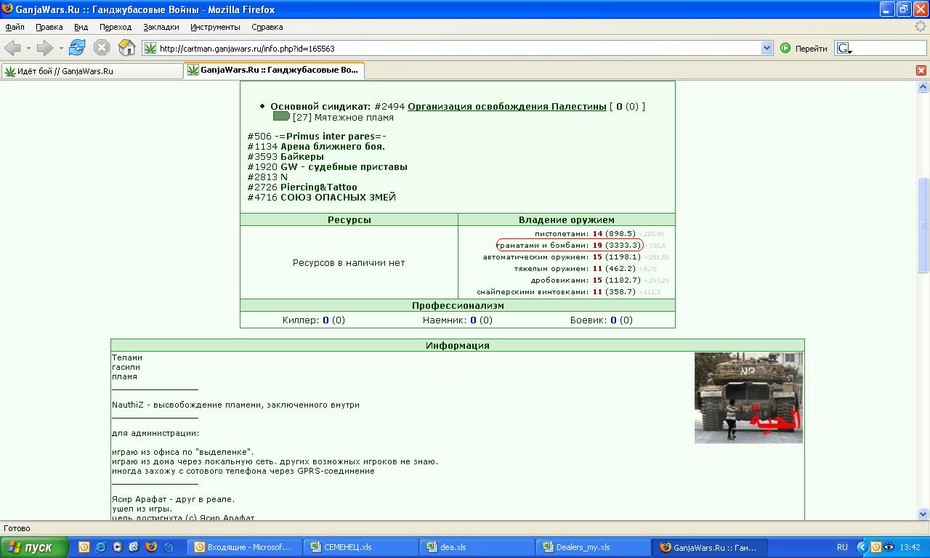Switch to the Идёт бой tab
Image resolution: width=930 pixels, height=558 pixels.
pyautogui.click(x=92, y=71)
